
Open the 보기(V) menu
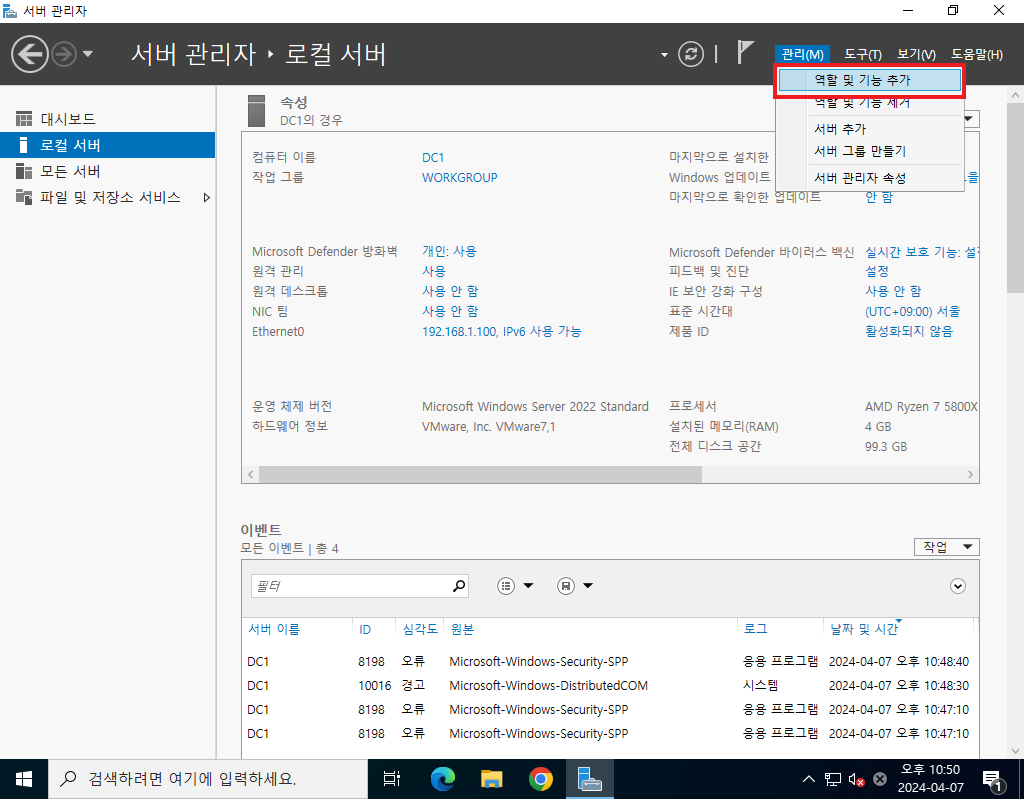[x=916, y=54]
